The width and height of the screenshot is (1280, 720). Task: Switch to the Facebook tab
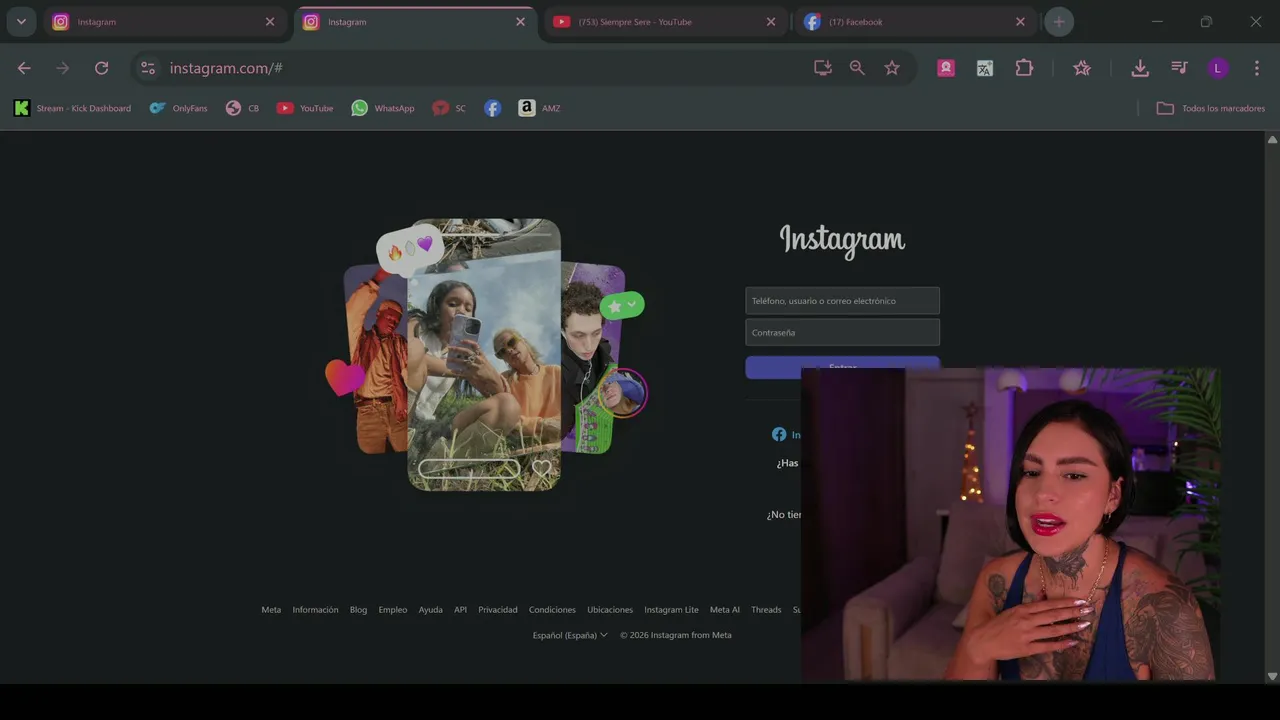click(x=915, y=22)
